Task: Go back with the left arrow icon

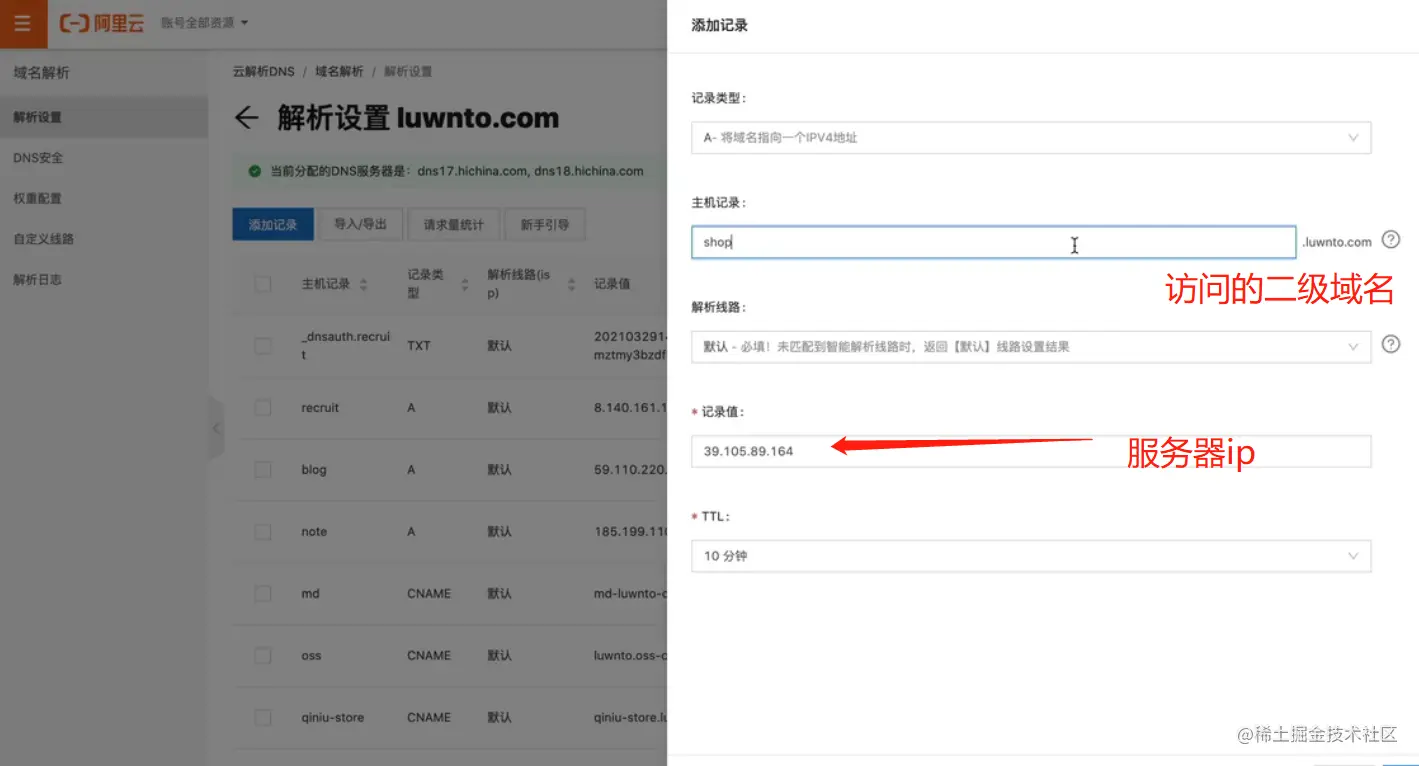Action: (246, 118)
